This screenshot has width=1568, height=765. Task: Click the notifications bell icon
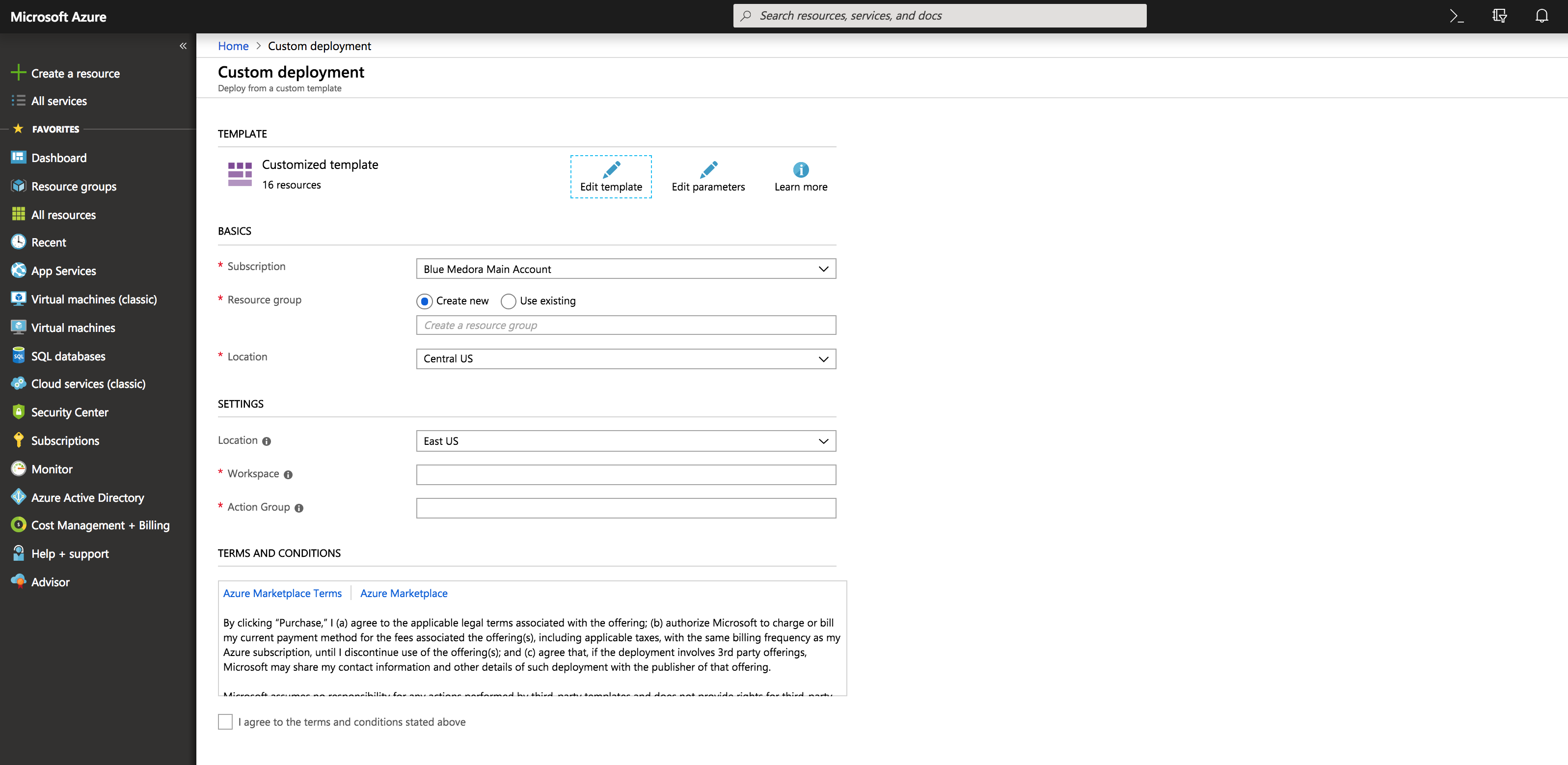coord(1541,16)
